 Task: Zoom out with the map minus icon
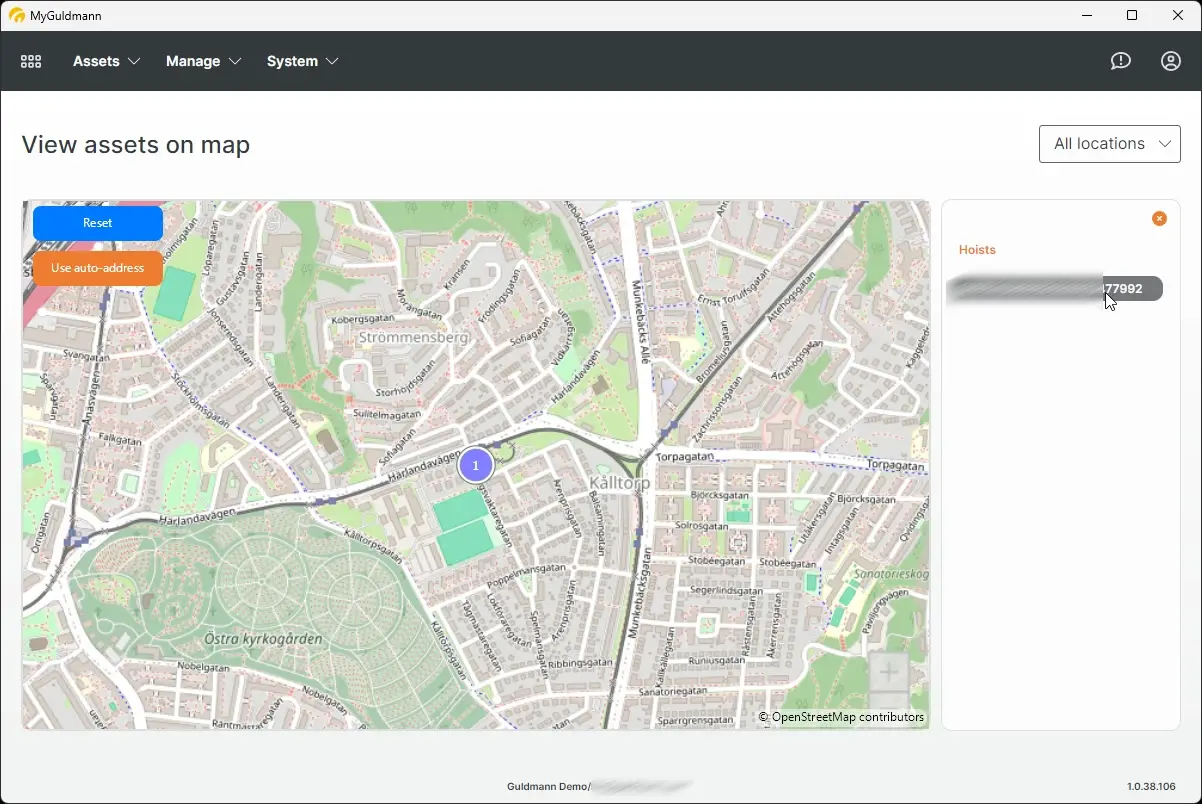pyautogui.click(x=889, y=701)
